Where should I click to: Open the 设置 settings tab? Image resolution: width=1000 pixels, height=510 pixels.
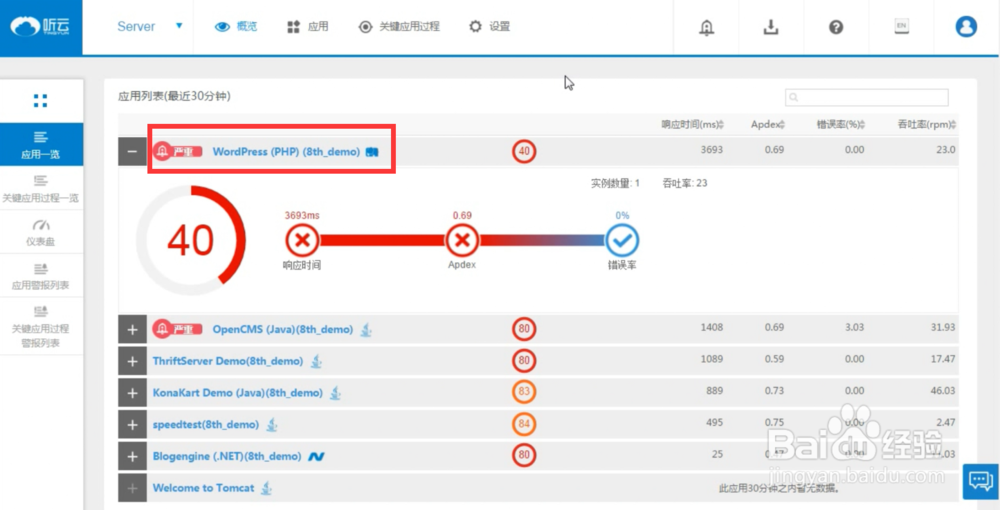(490, 27)
